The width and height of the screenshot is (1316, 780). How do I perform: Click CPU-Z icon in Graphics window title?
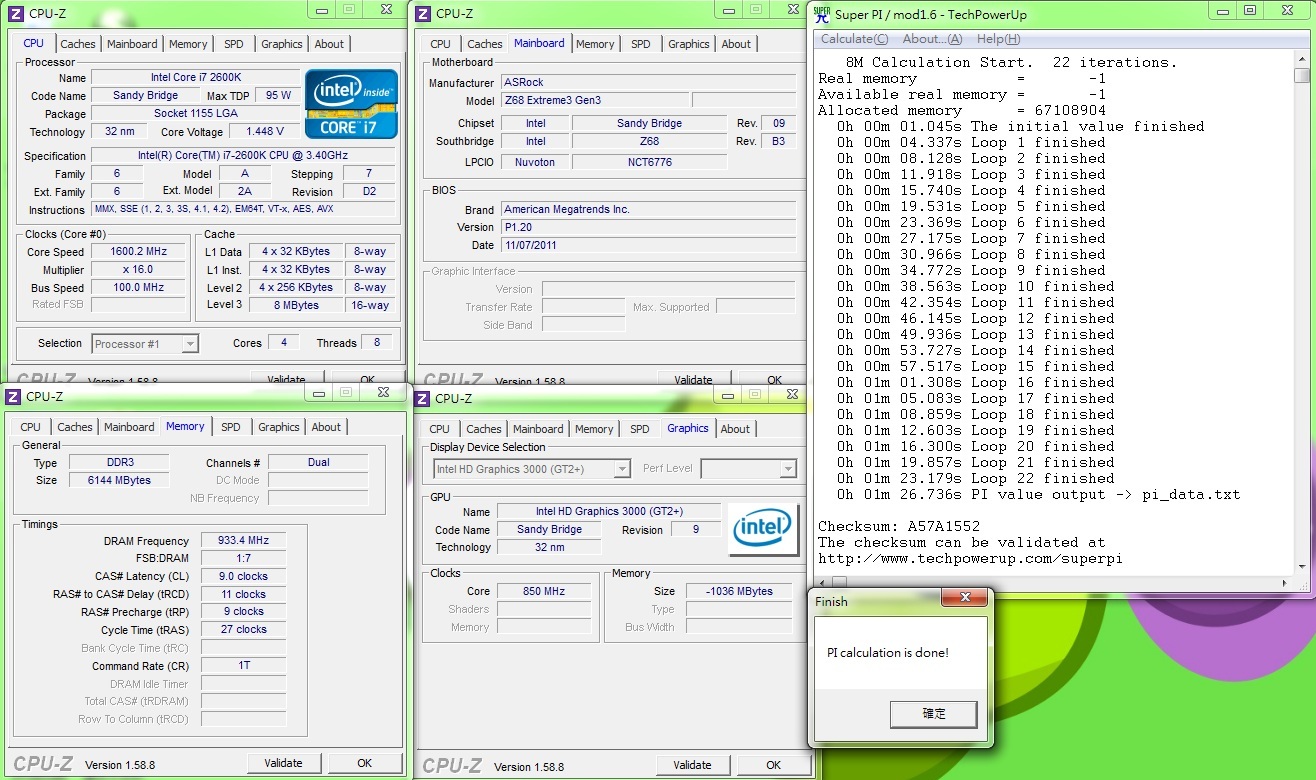point(422,399)
